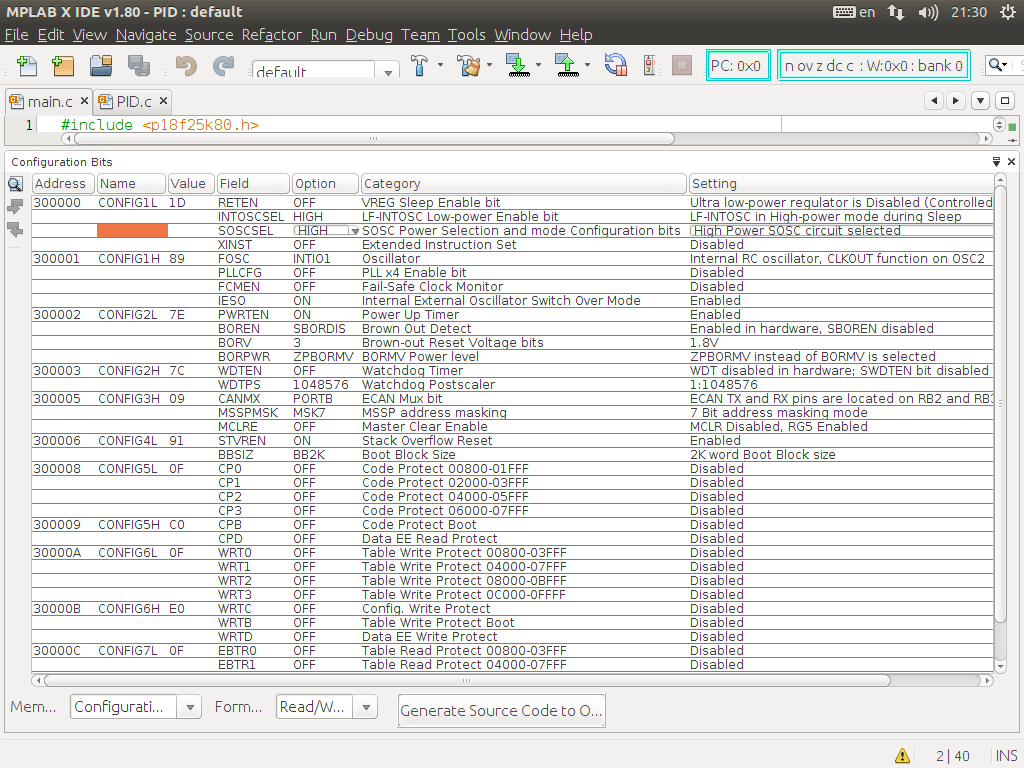Switch to the main.c tab
This screenshot has width=1024, height=768.
pyautogui.click(x=50, y=102)
